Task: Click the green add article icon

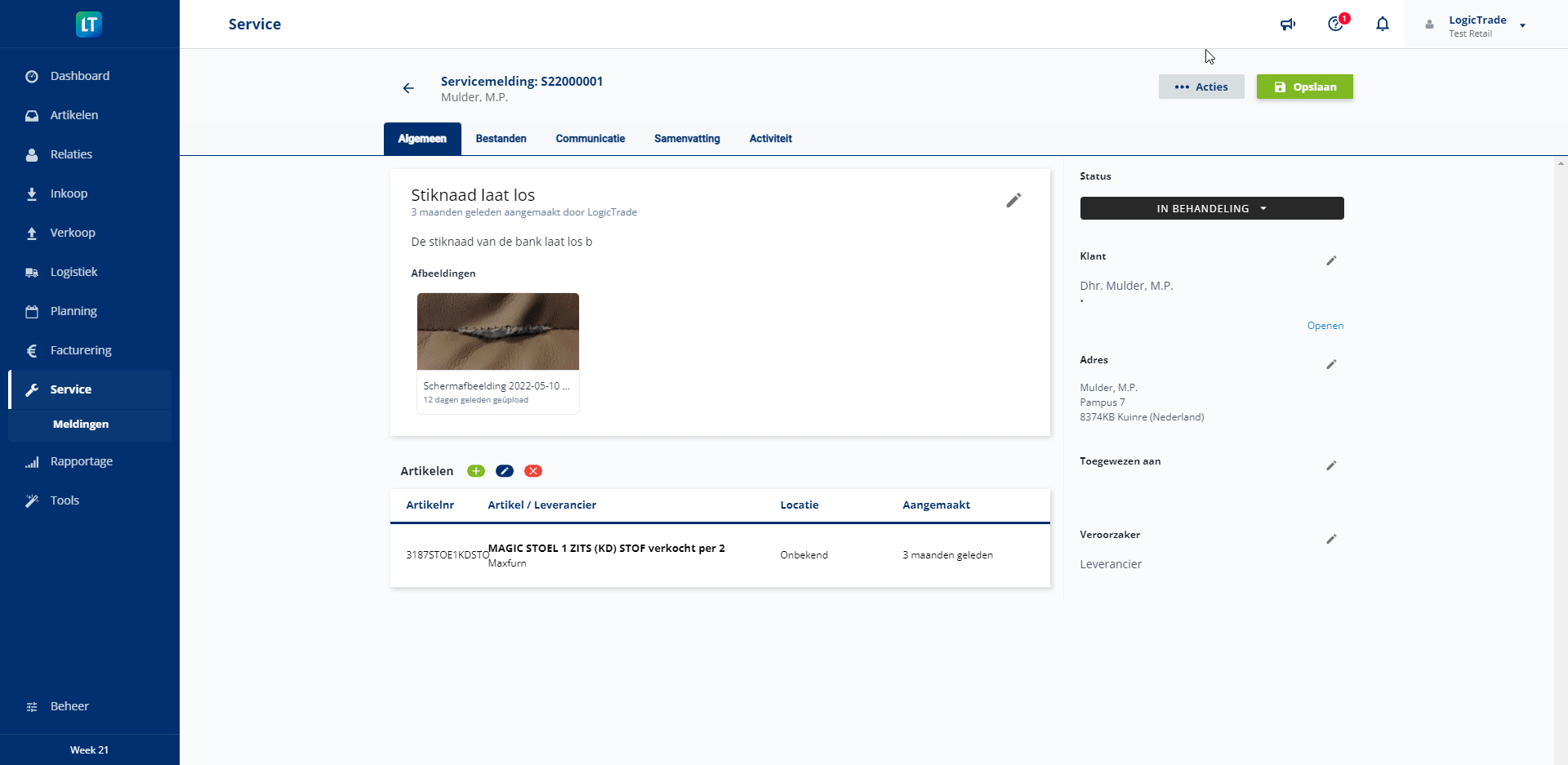Action: pos(475,471)
